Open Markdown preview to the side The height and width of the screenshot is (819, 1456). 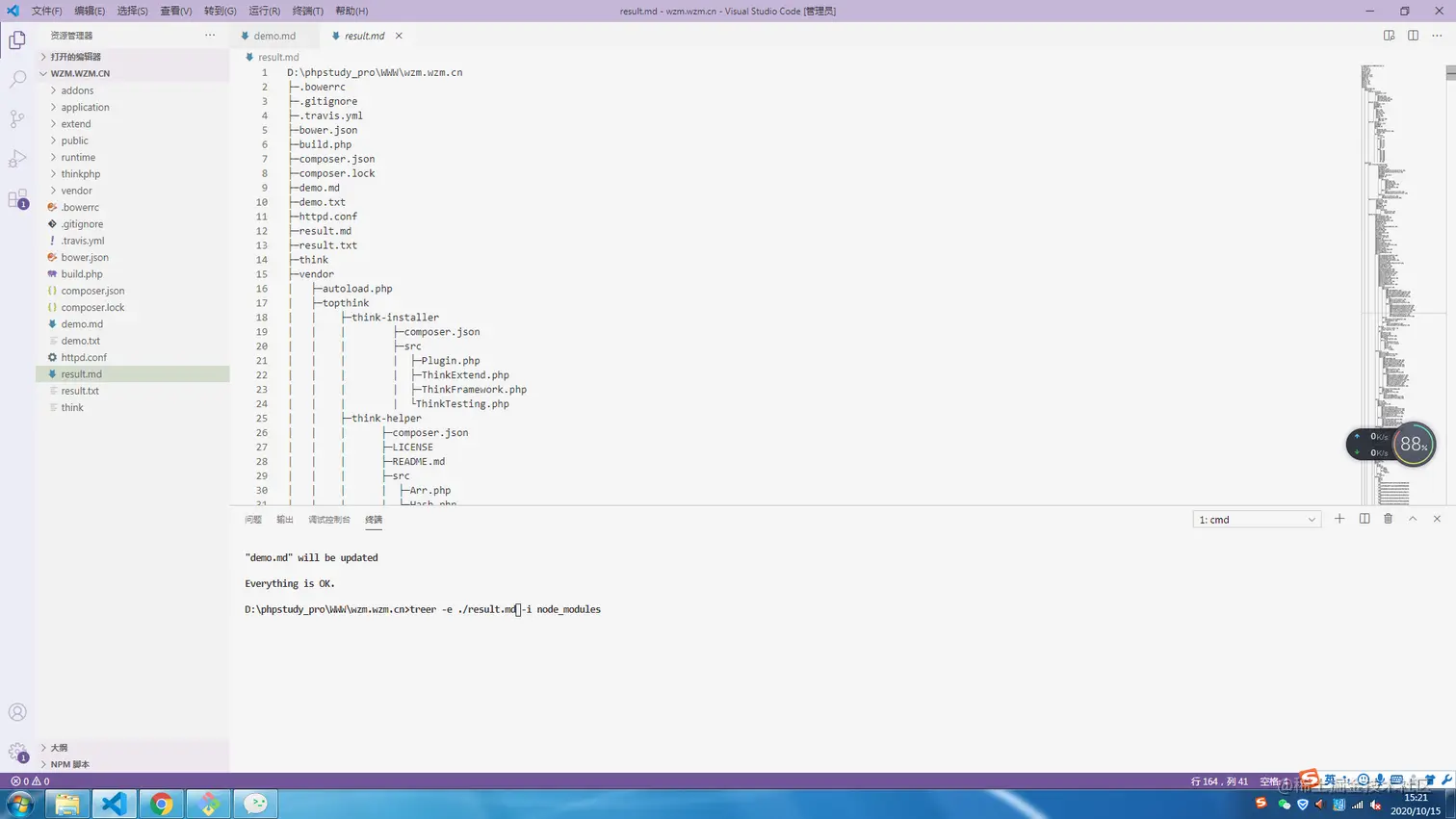tap(1389, 36)
